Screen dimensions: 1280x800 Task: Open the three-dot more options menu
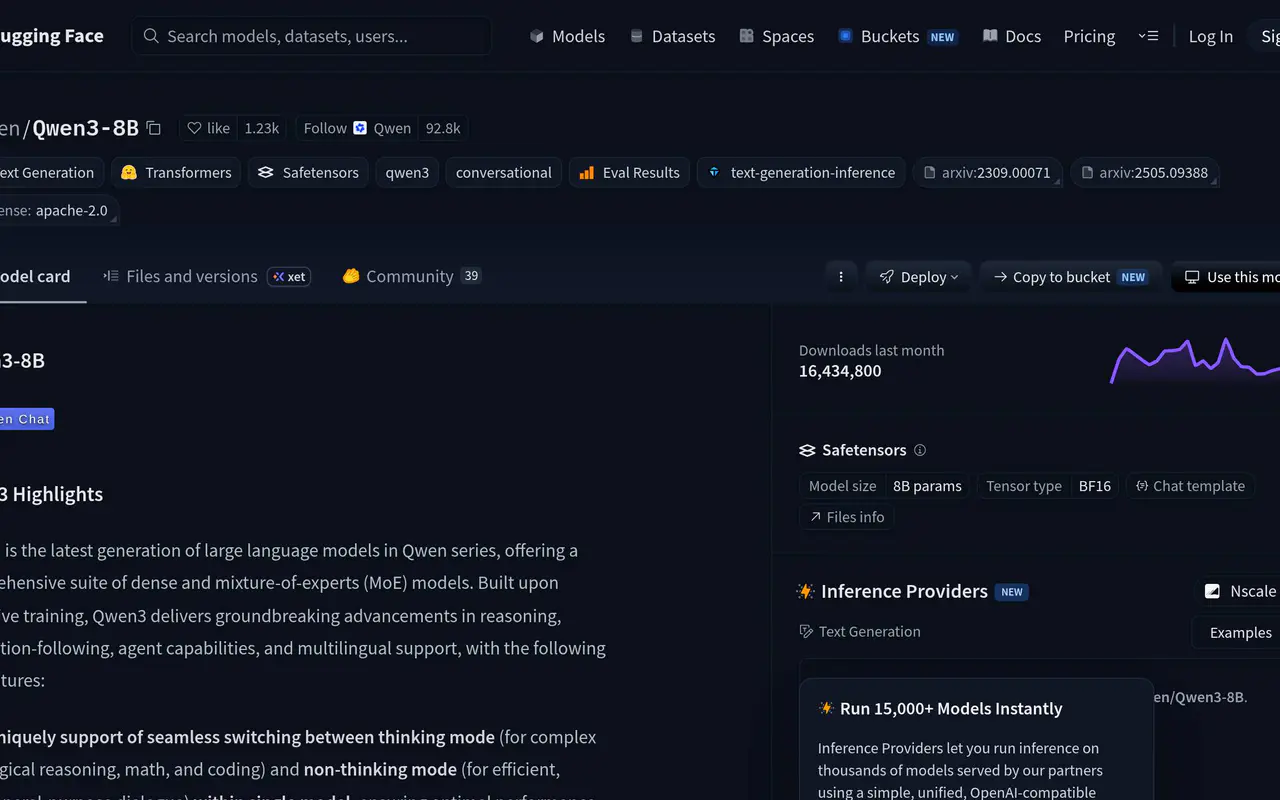840,277
